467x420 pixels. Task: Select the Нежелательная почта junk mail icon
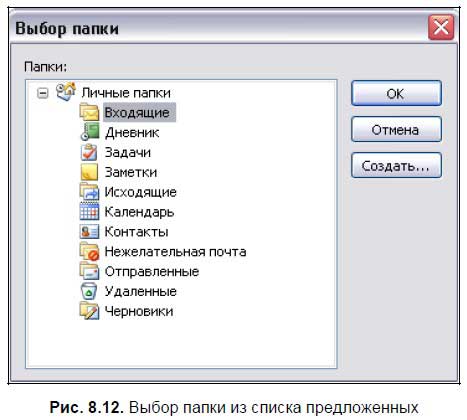click(89, 251)
